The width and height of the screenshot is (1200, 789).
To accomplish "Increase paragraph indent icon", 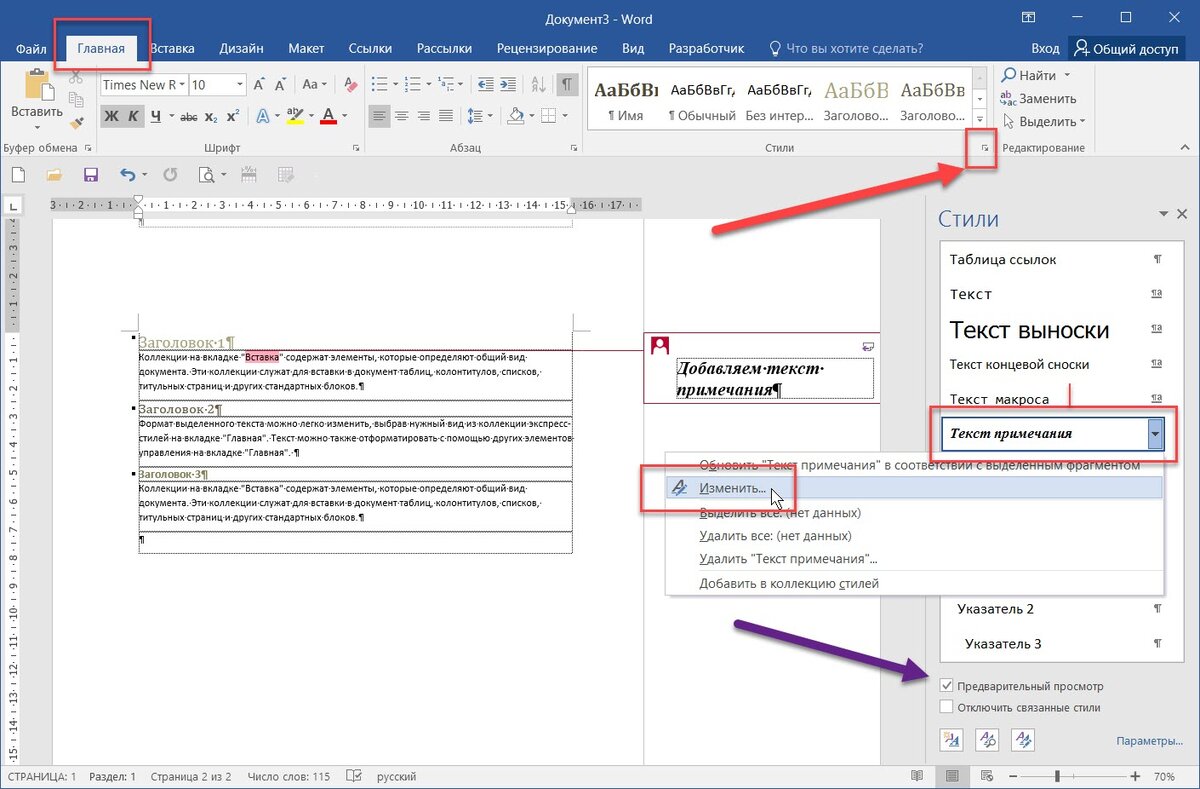I will (508, 85).
